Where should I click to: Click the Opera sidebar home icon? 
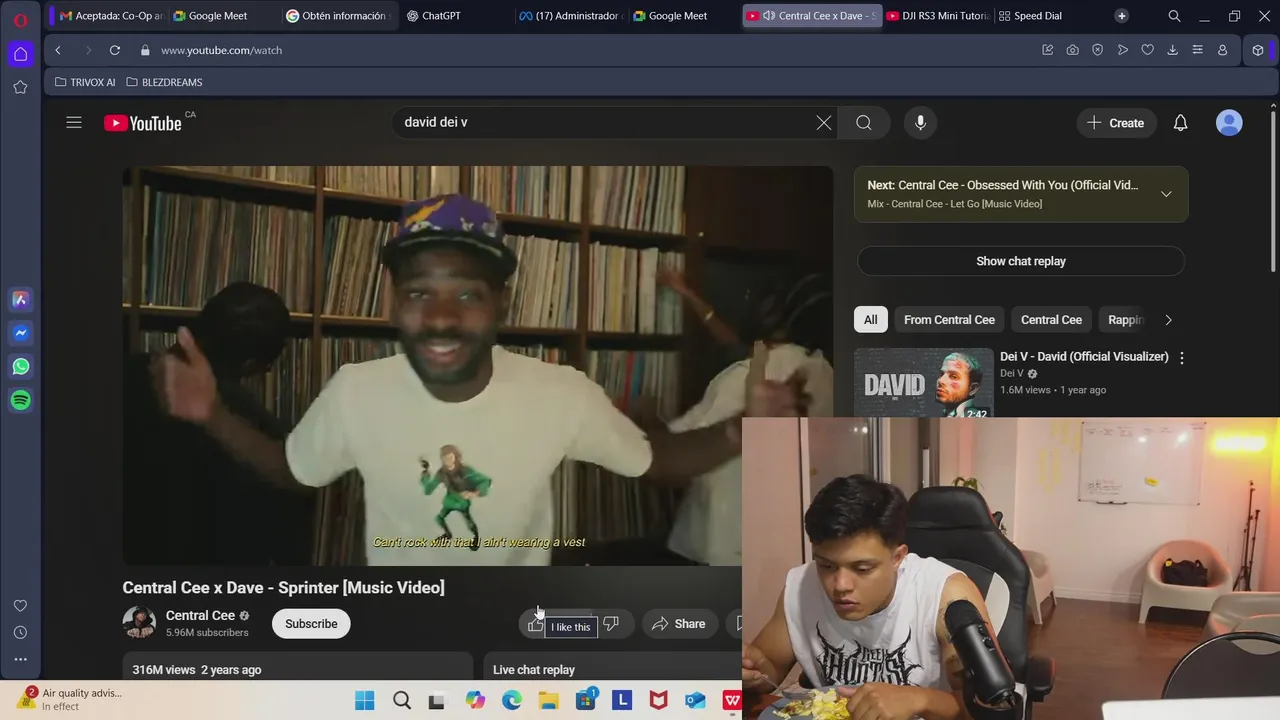pos(20,54)
